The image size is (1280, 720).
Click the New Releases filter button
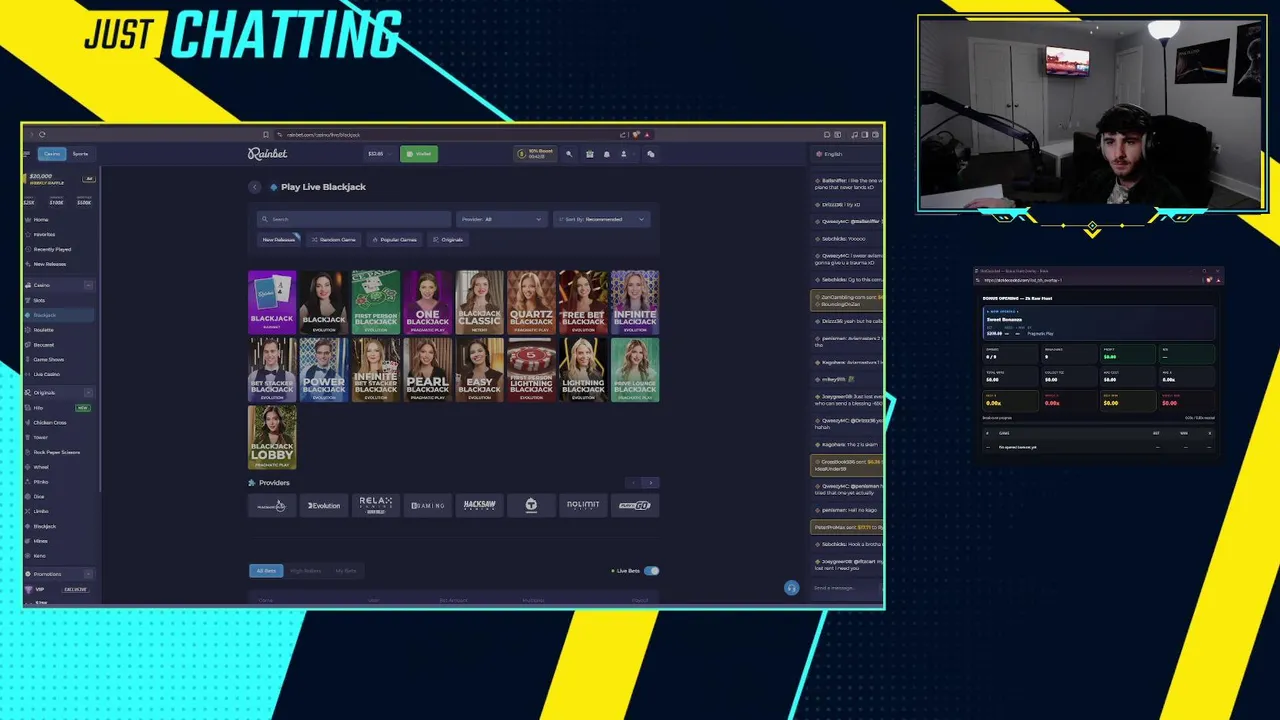pos(278,240)
